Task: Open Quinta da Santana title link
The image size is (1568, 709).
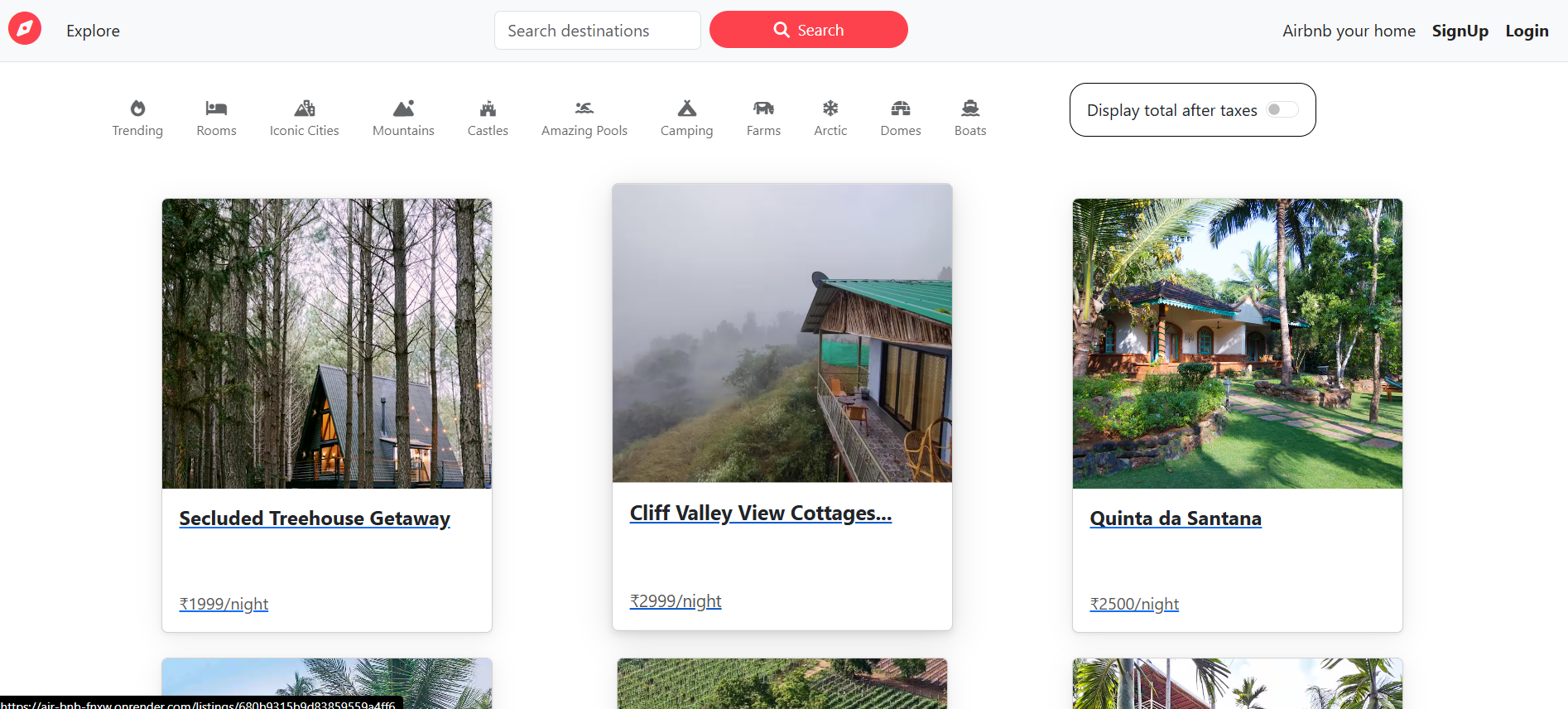Action: click(x=1176, y=518)
